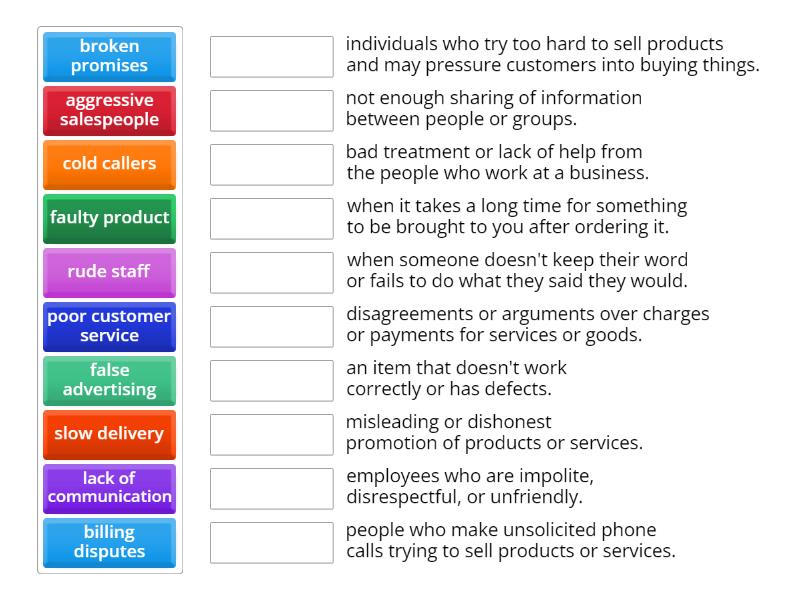Select the 'poor customer service' tile
The width and height of the screenshot is (800, 600).
click(109, 326)
